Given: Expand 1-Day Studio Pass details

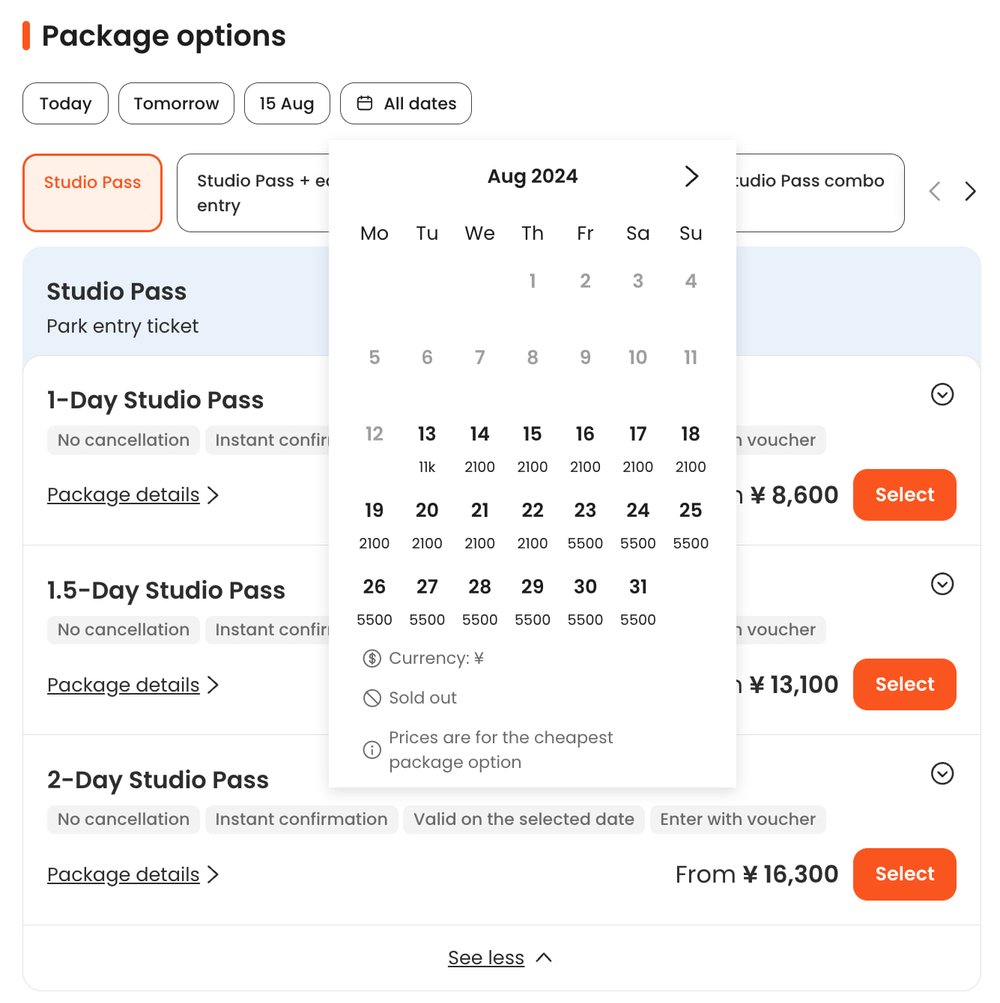Looking at the screenshot, I should [x=942, y=395].
